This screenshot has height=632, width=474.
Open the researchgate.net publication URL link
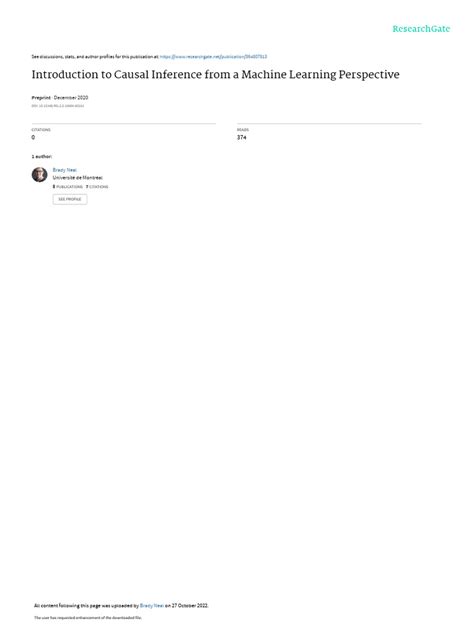tap(213, 57)
